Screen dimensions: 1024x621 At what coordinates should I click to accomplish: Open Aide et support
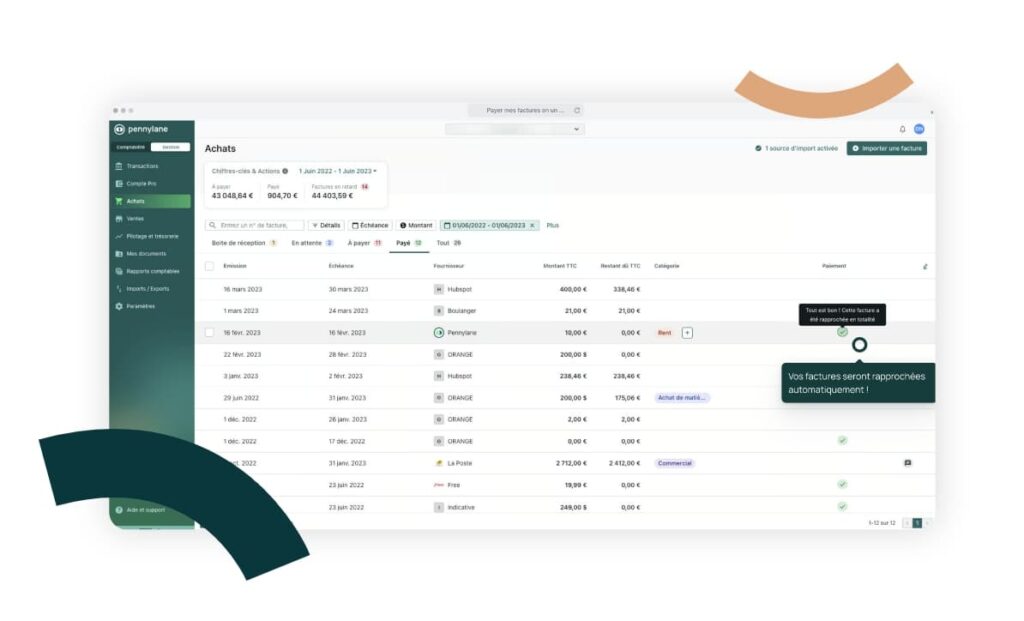[x=145, y=510]
